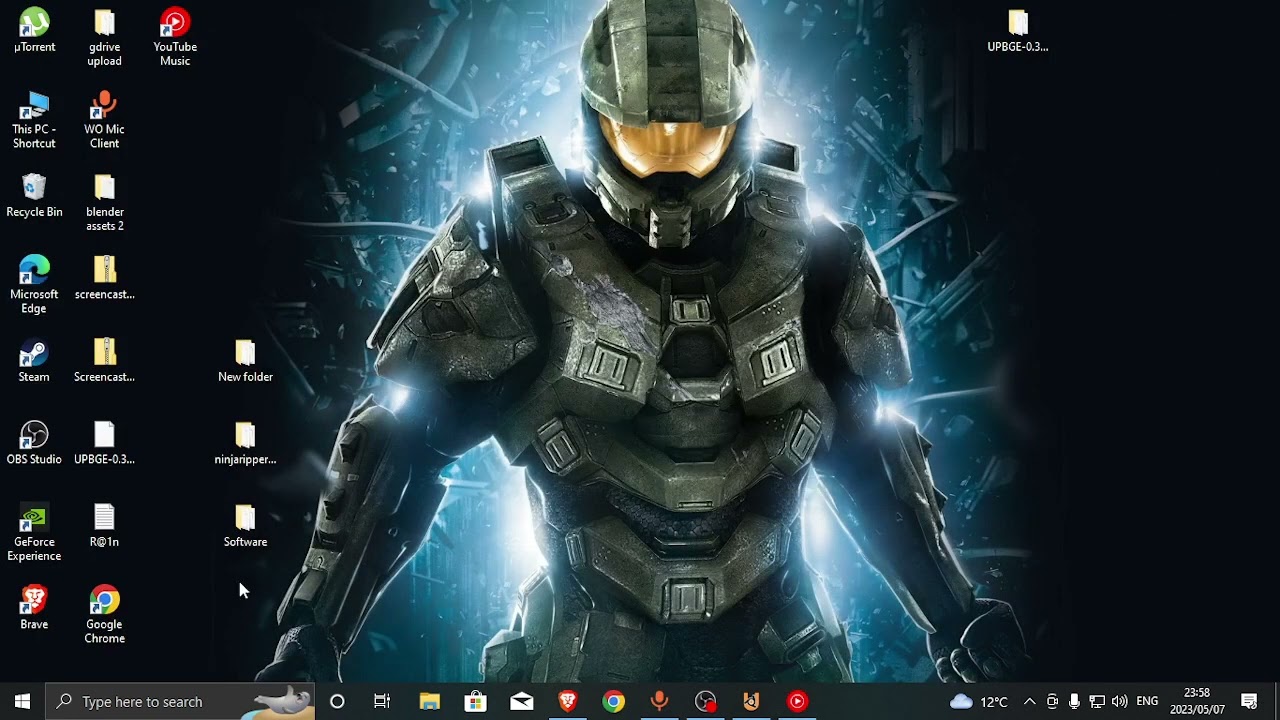Viewport: 1280px width, 720px height.
Task: Open the Windows Start menu
Action: [22, 701]
